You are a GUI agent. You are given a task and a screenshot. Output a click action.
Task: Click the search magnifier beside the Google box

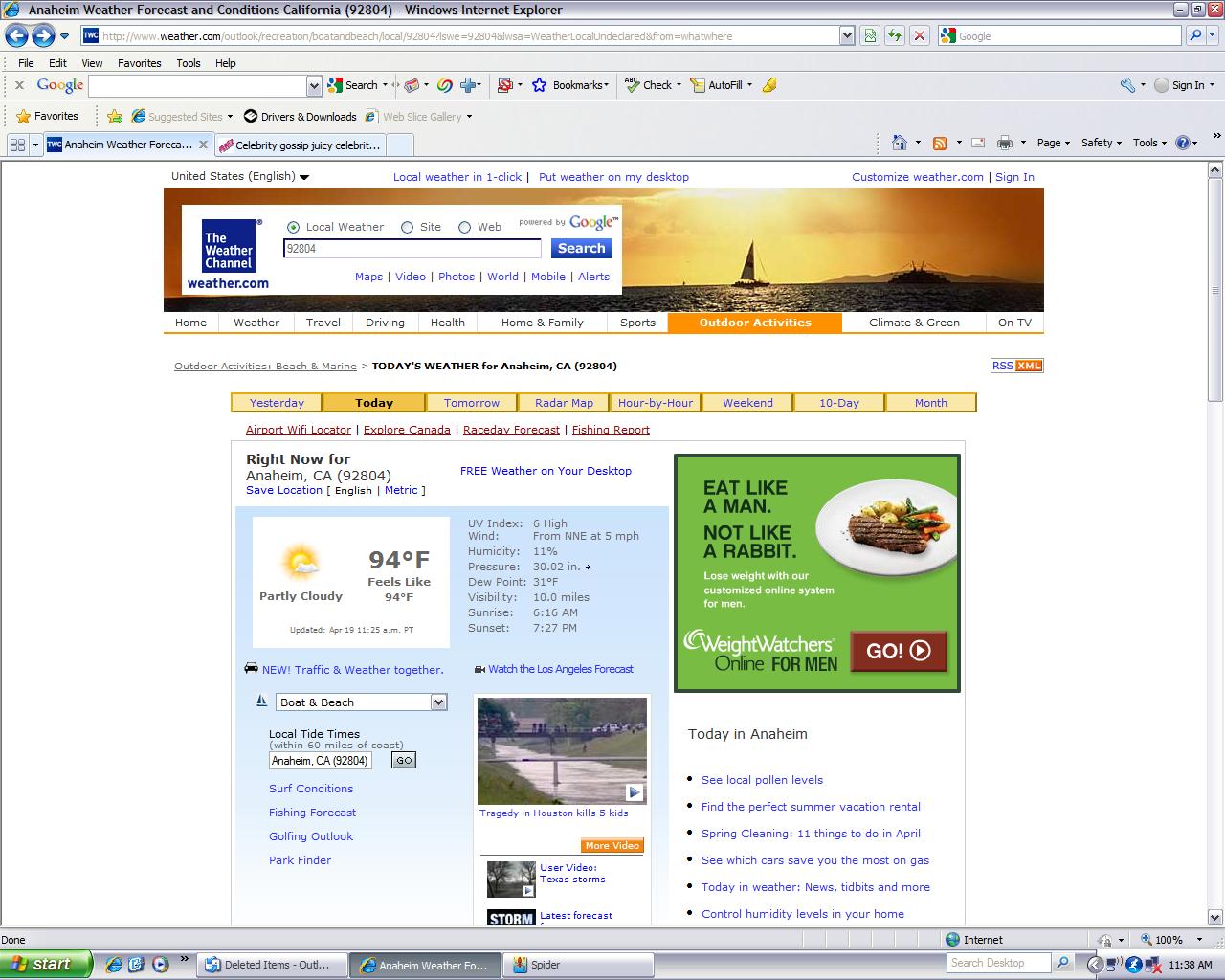pos(1195,35)
